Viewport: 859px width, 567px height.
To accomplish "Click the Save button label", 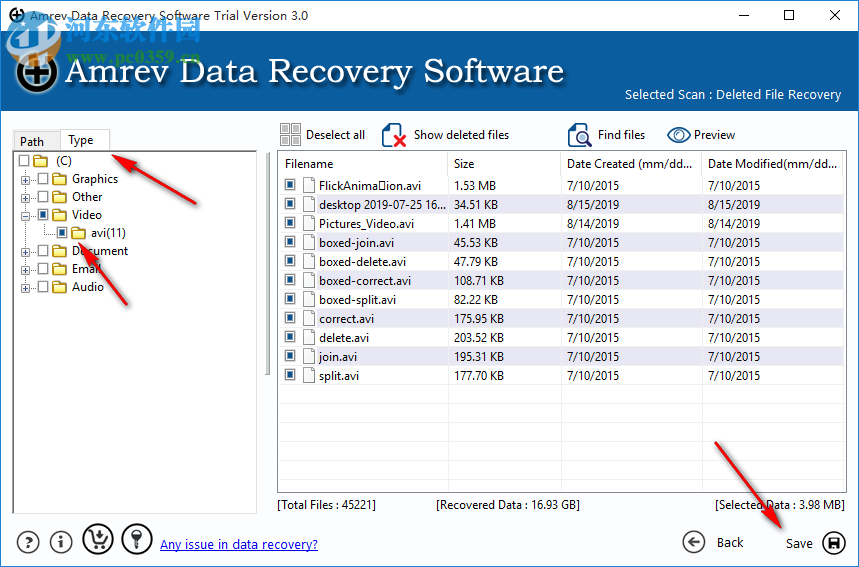I will (x=799, y=543).
